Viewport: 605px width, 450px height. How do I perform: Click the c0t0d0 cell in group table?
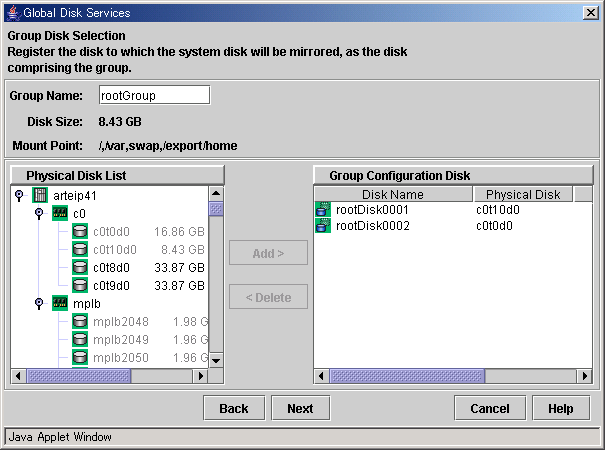click(494, 225)
